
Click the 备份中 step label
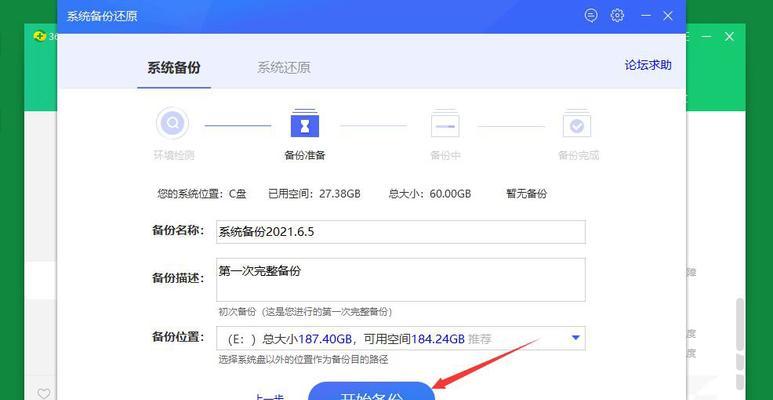(x=445, y=155)
